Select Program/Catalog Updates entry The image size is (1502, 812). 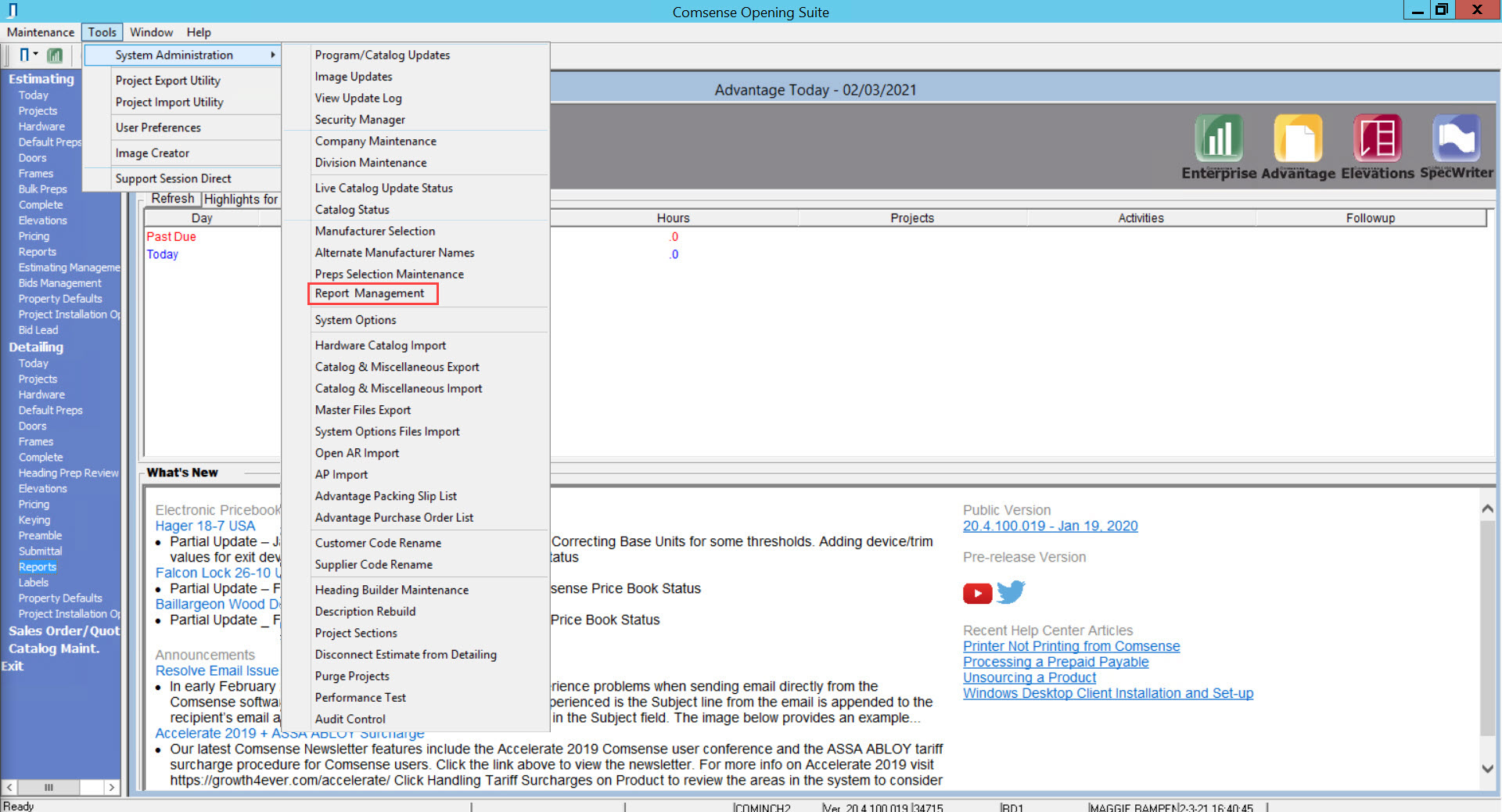[382, 55]
